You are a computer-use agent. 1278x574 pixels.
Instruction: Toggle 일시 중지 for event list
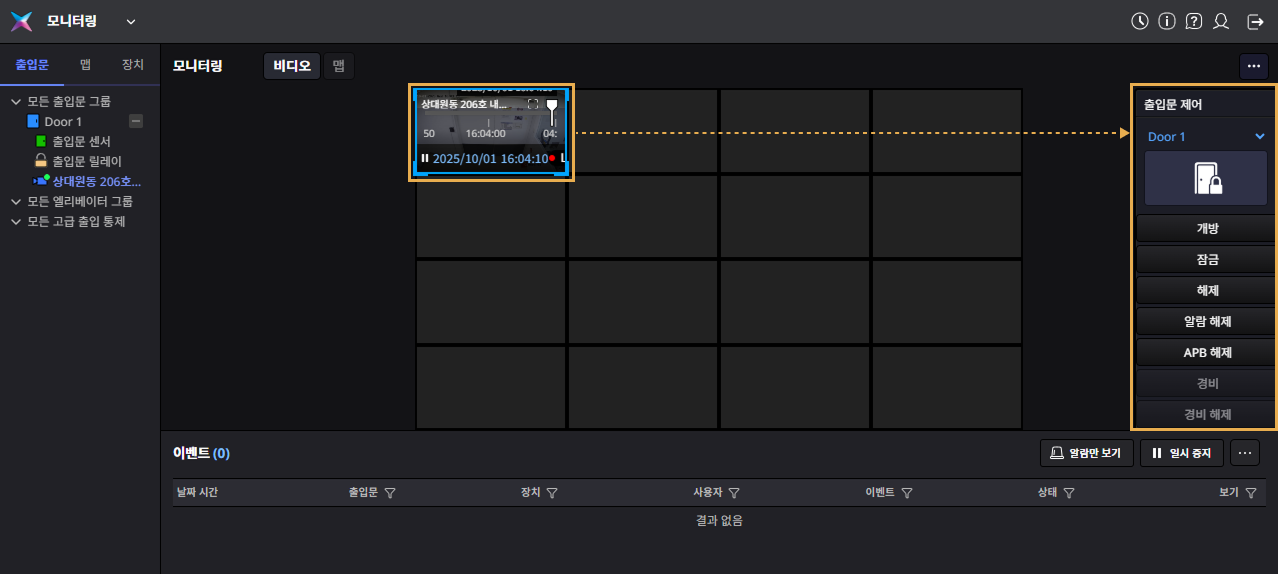(1181, 453)
